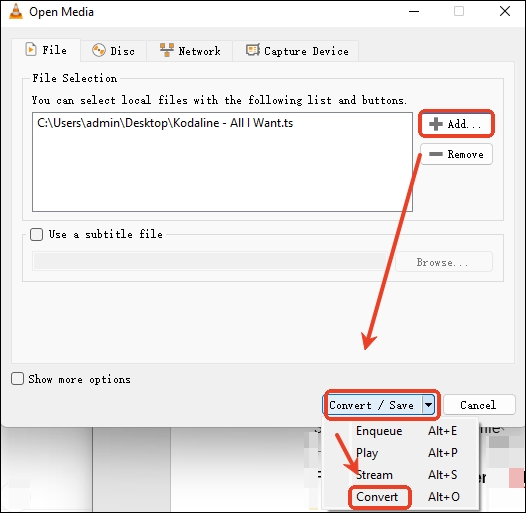
Task: Choose Convert from the dropdown menu
Action: (x=400, y=497)
